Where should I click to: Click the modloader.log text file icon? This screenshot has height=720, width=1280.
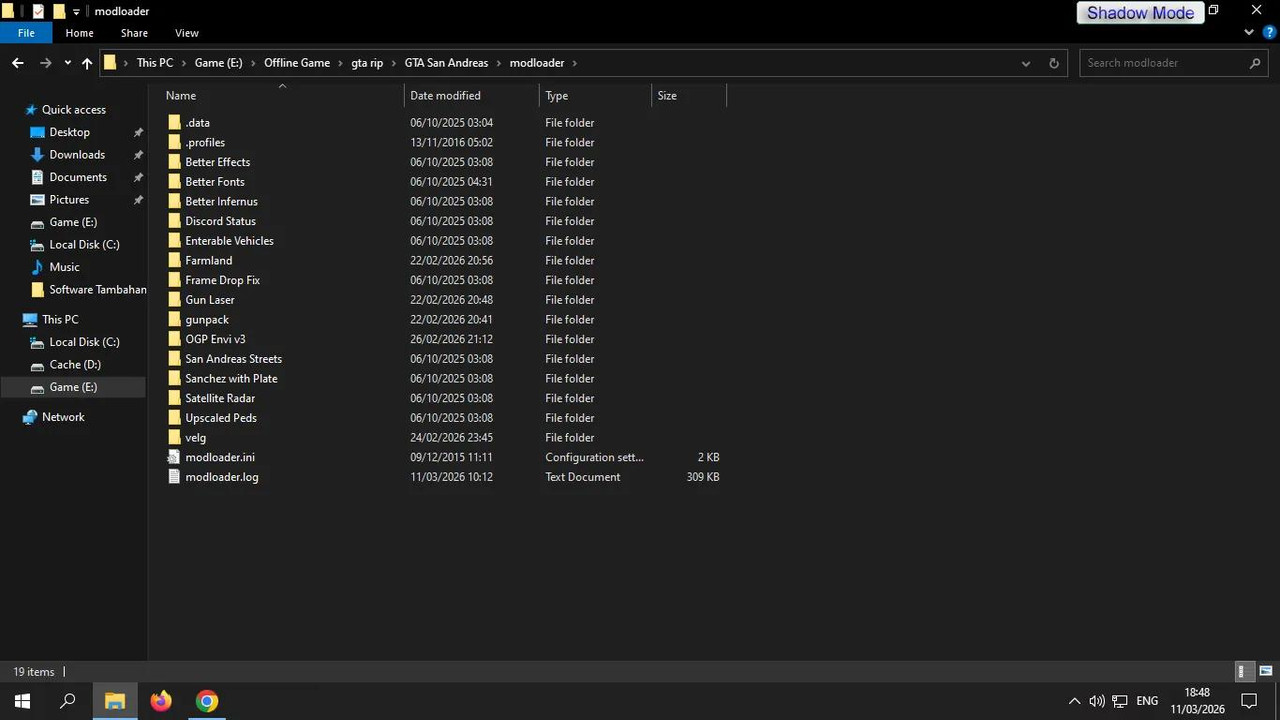pos(175,477)
